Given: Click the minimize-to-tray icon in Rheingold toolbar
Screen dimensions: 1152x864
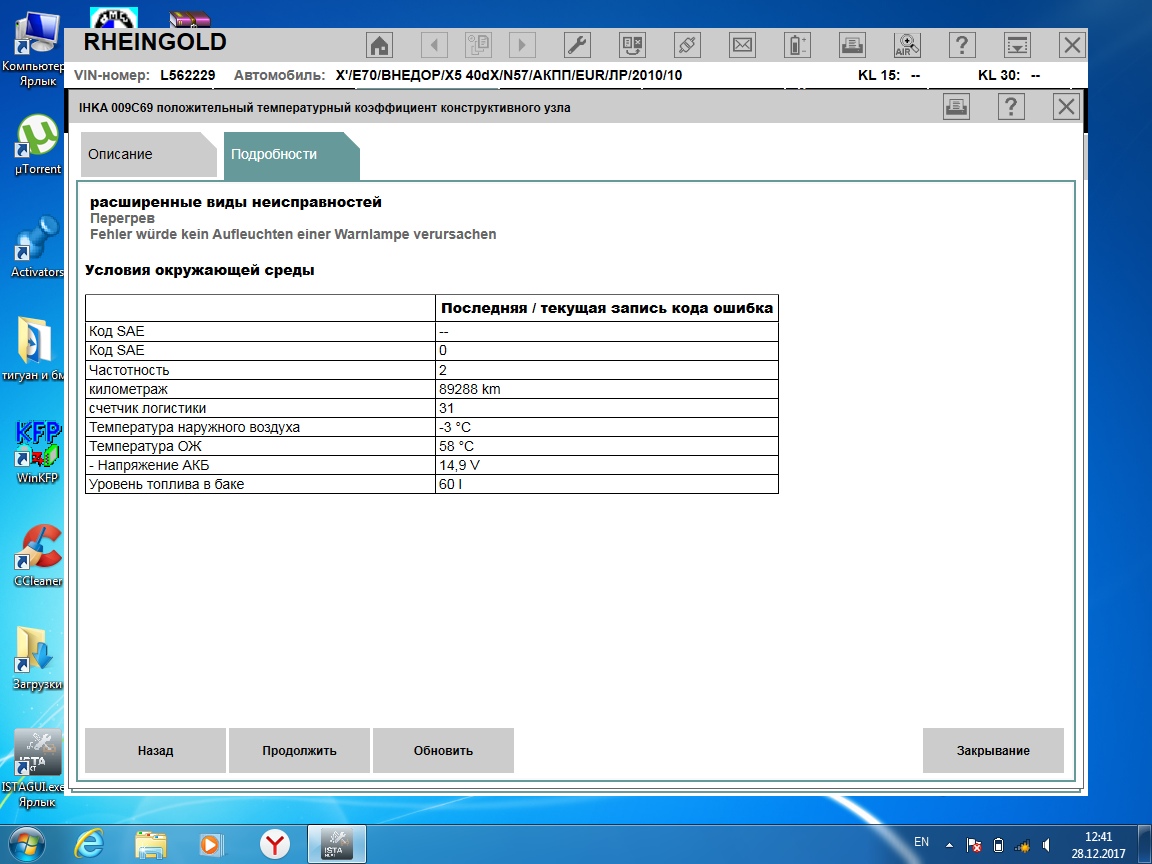Looking at the screenshot, I should [x=1017, y=46].
